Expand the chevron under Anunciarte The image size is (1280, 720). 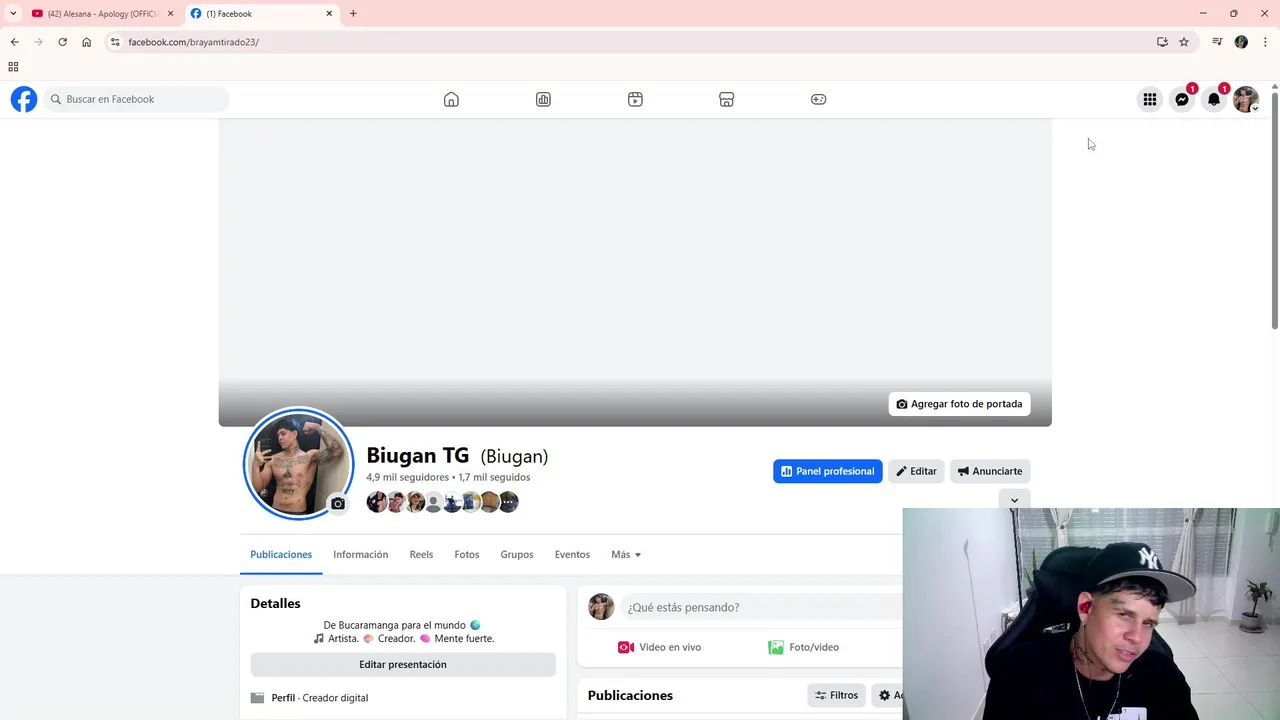[1014, 500]
